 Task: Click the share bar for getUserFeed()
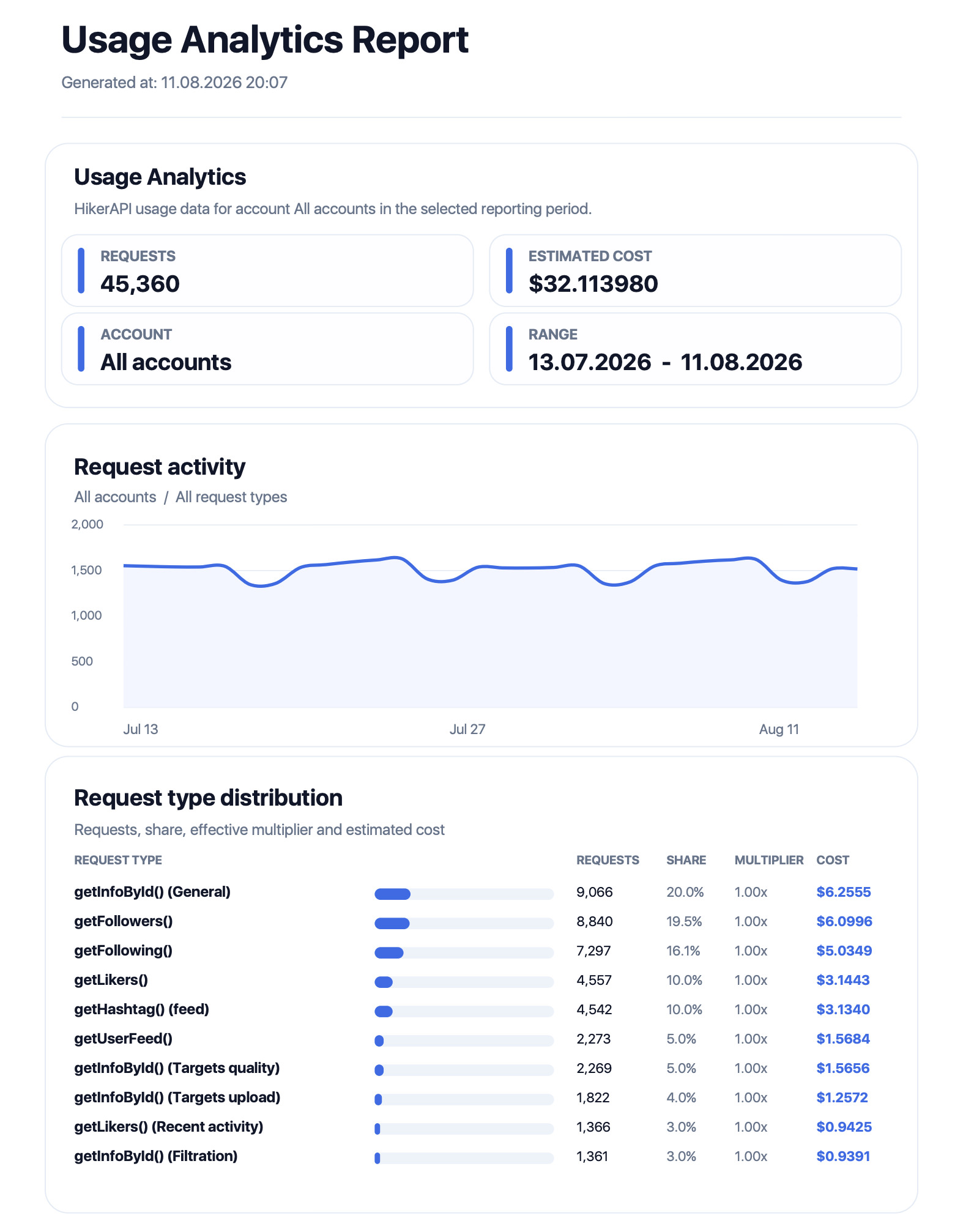[x=464, y=1041]
